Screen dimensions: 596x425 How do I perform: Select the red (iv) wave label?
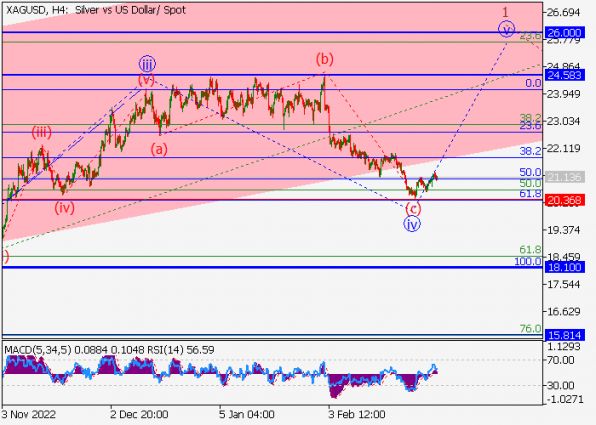pyautogui.click(x=64, y=208)
